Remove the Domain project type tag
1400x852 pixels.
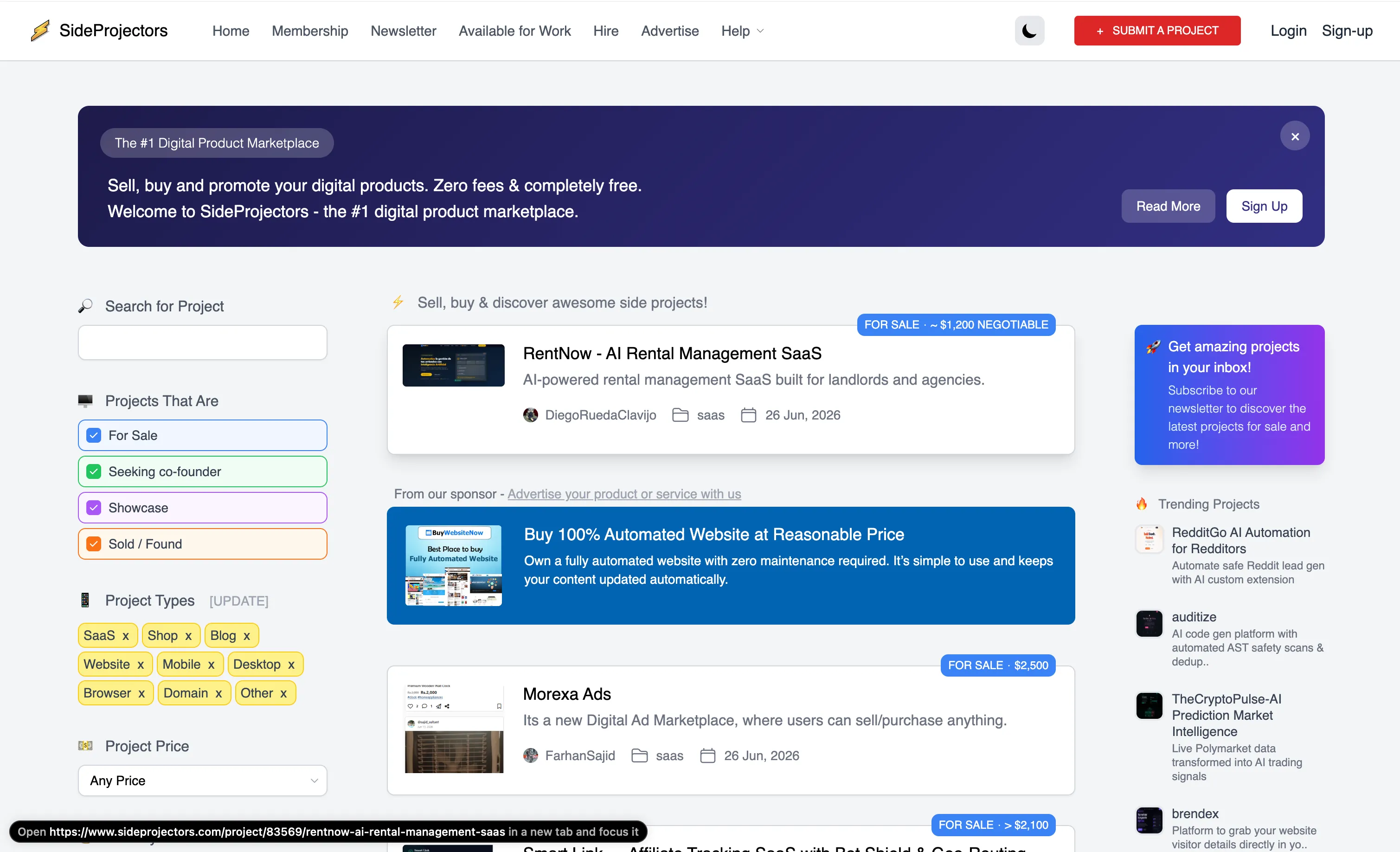point(218,693)
